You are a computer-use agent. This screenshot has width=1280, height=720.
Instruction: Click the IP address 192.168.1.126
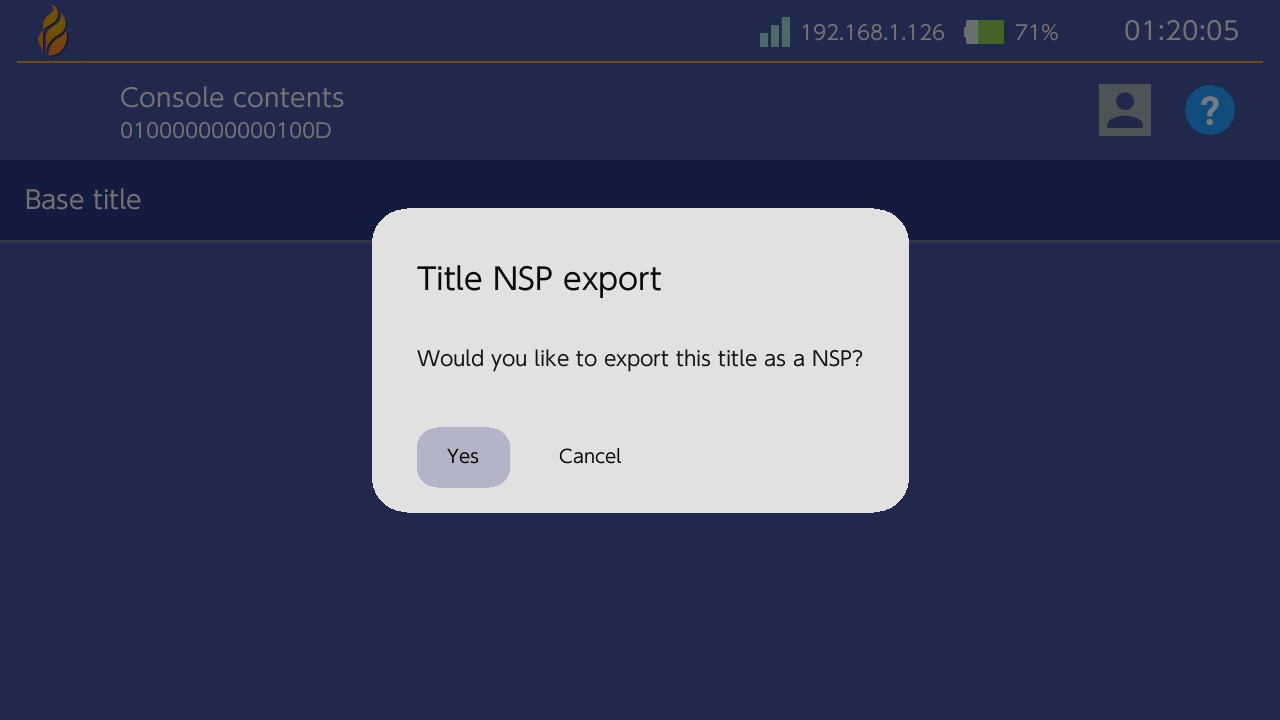tap(872, 33)
